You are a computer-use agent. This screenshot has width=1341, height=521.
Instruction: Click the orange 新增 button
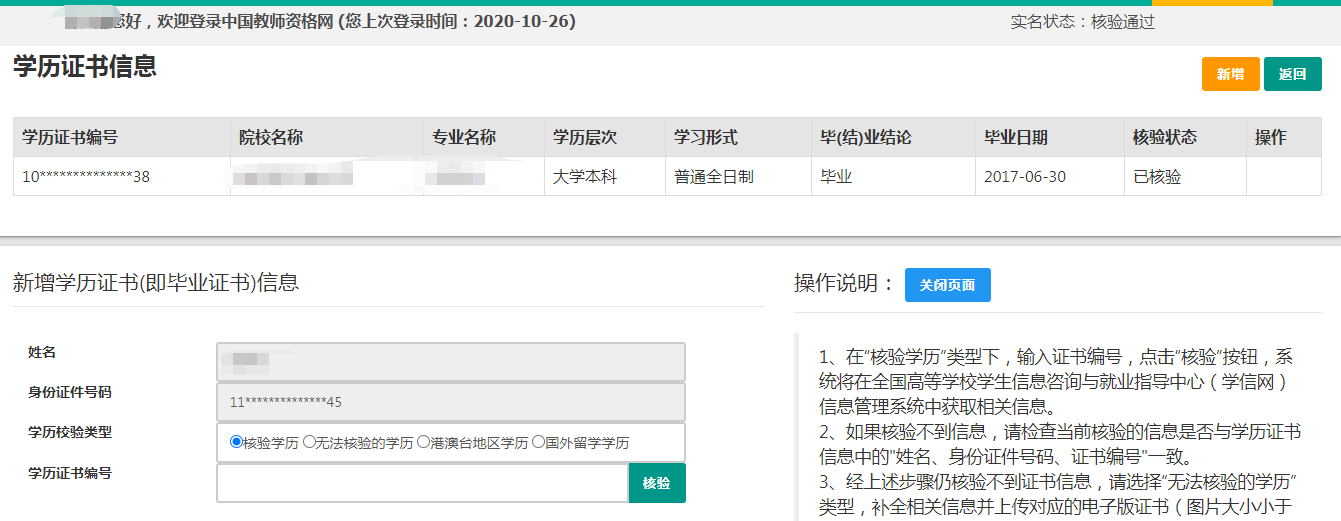point(1230,74)
